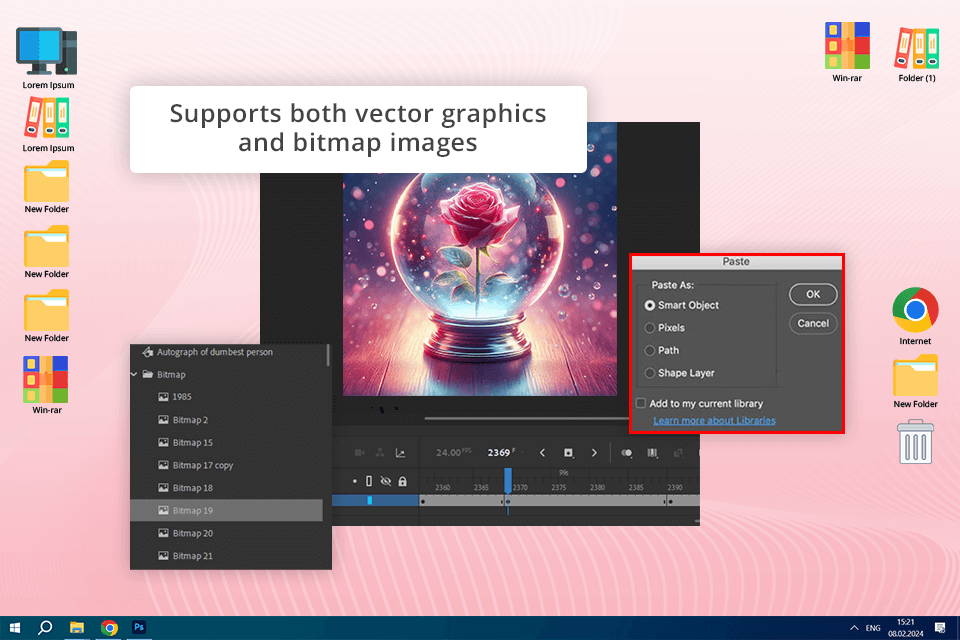Click the cyan layer color indicator
The image size is (960, 640).
[369, 500]
